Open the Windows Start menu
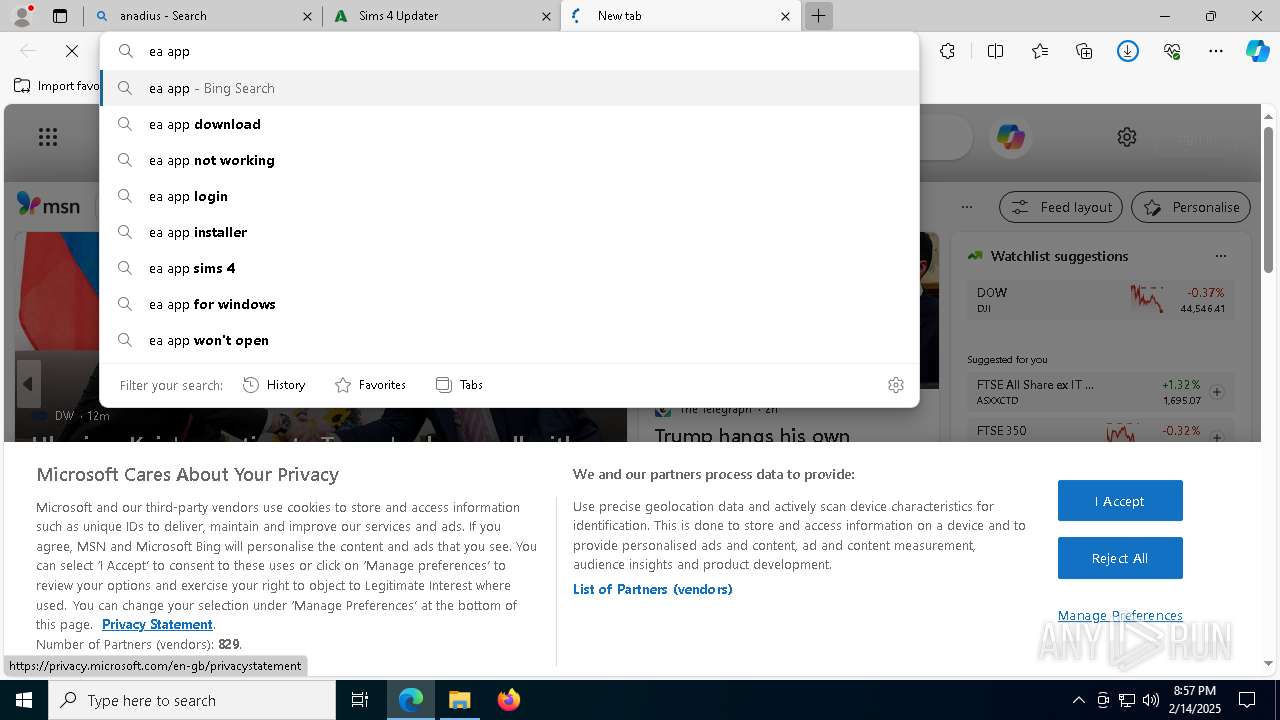This screenshot has width=1280, height=720. (24, 700)
